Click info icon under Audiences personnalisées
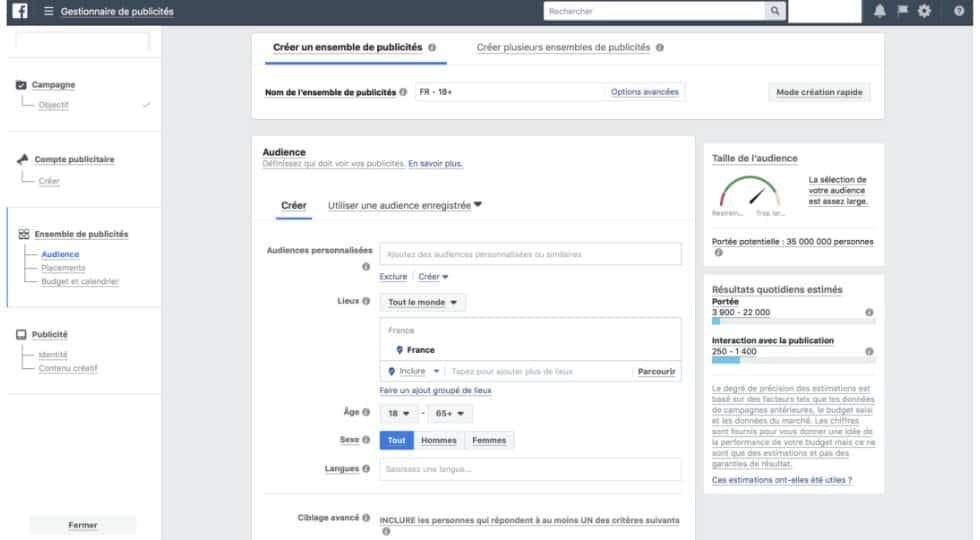This screenshot has height=540, width=980. pyautogui.click(x=366, y=267)
